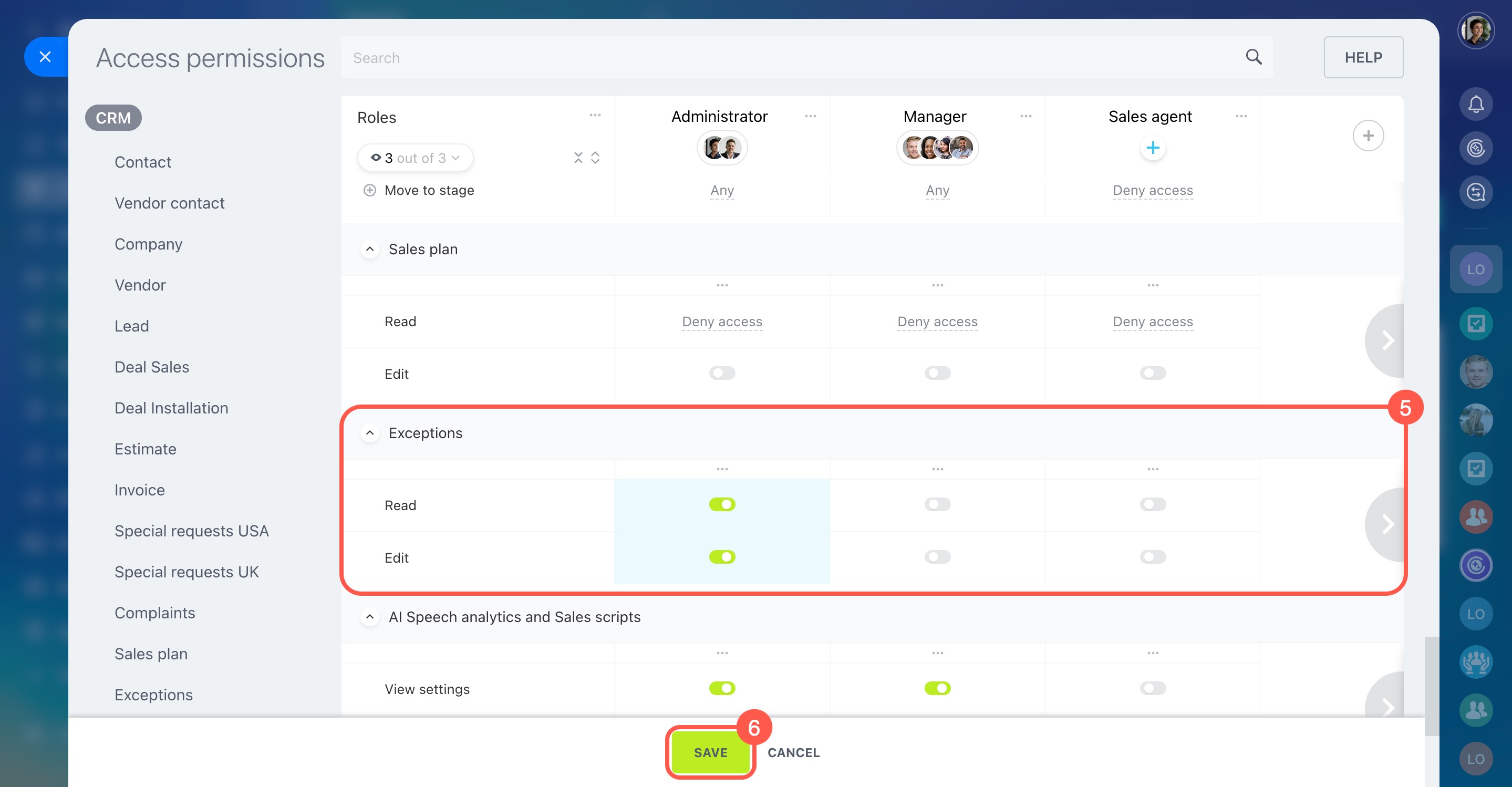Screen dimensions: 1512x787
Task: Close the Access permissions slider
Action: click(45, 57)
